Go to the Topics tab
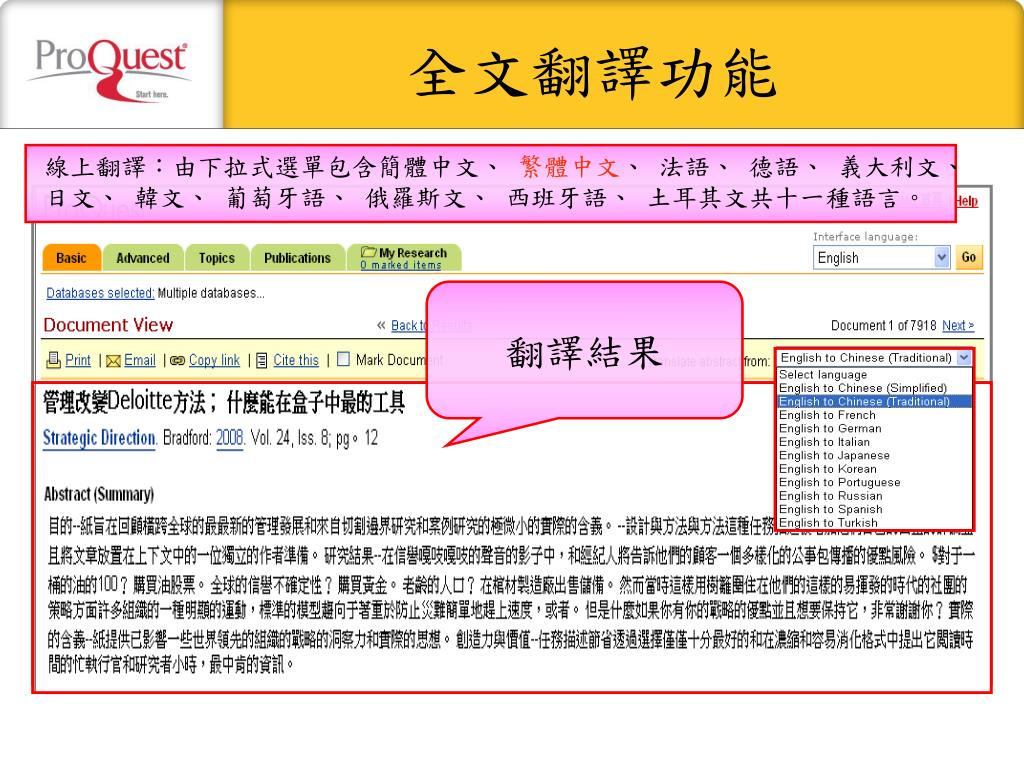The image size is (1024, 768). pyautogui.click(x=217, y=258)
